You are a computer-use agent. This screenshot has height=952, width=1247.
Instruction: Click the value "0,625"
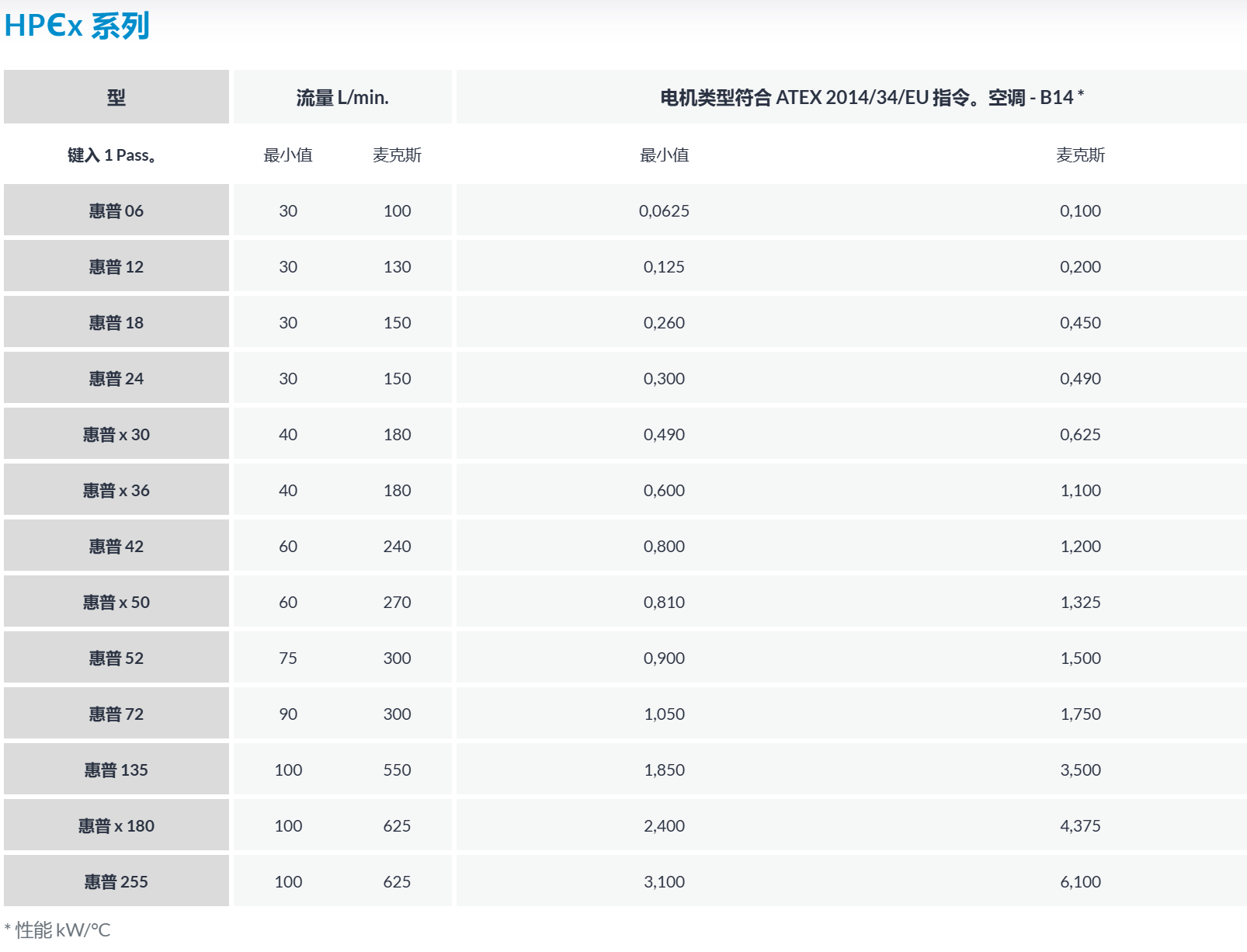point(1081,435)
